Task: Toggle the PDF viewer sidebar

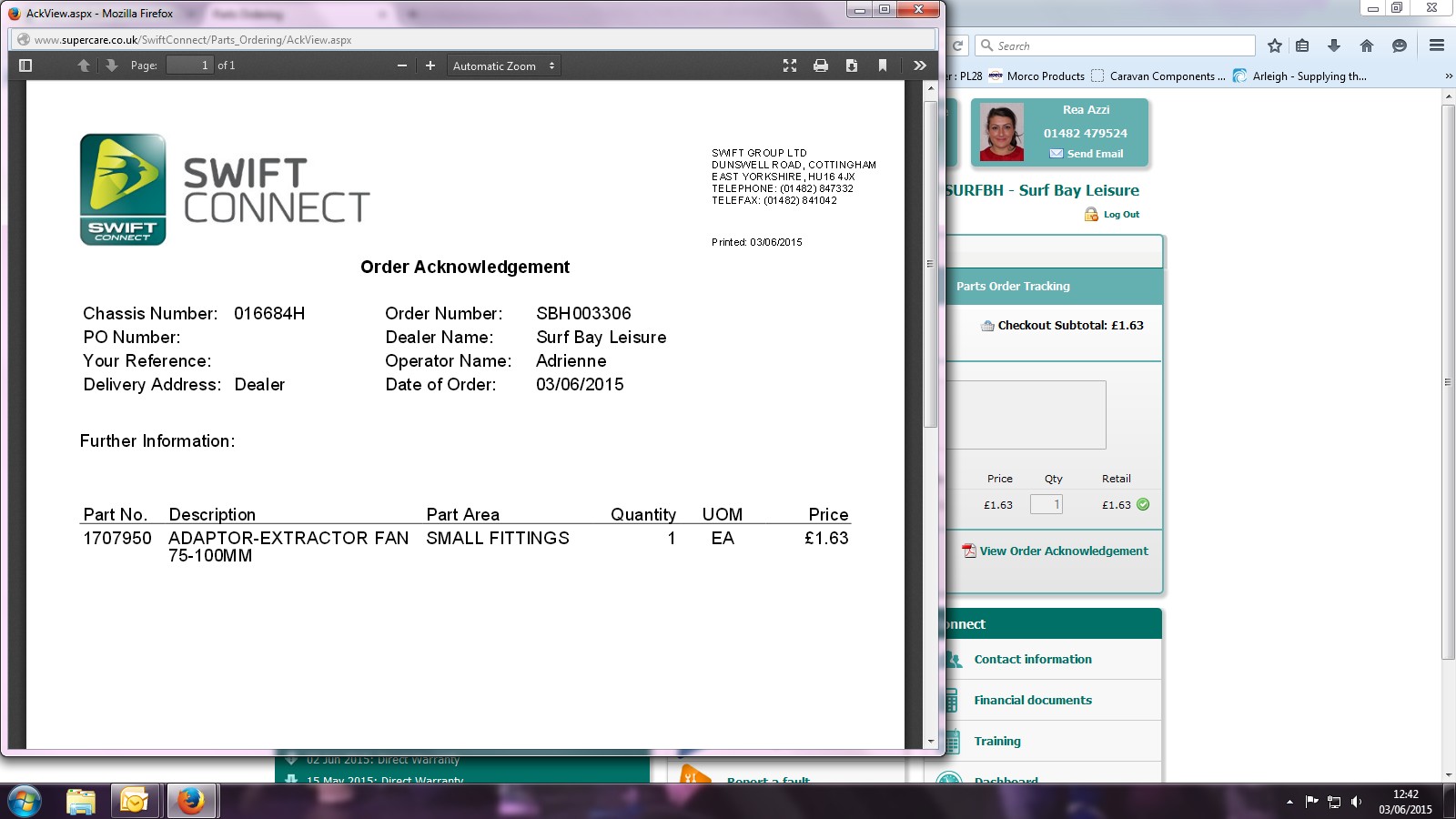Action: tap(25, 66)
